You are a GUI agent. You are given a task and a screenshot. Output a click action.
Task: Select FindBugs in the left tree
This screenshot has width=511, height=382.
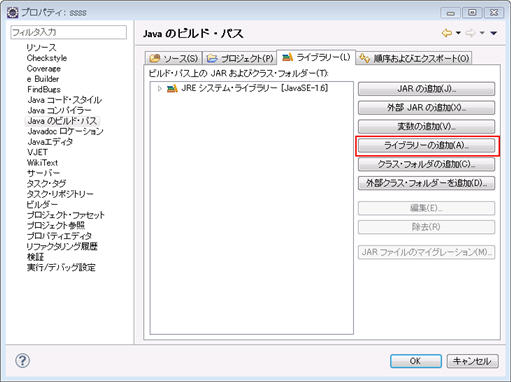pyautogui.click(x=44, y=89)
